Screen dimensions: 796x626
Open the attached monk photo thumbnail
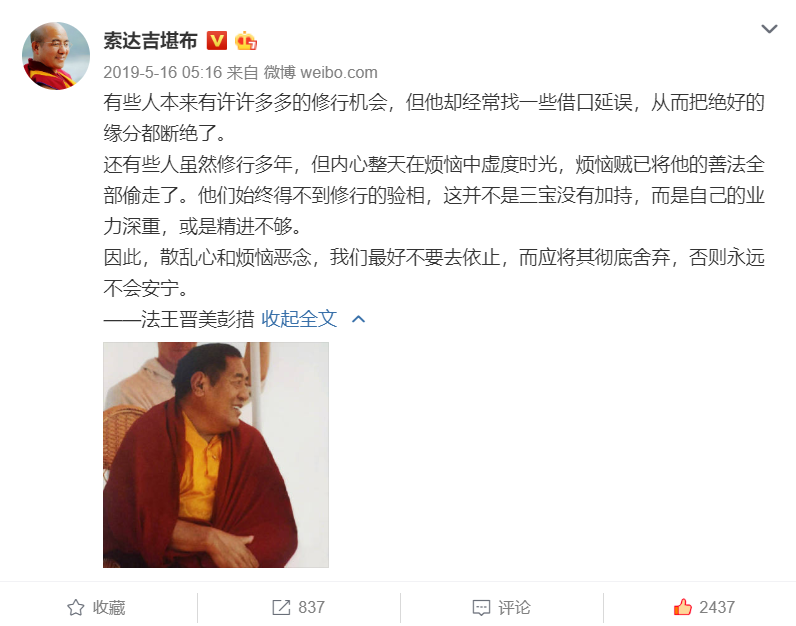216,455
